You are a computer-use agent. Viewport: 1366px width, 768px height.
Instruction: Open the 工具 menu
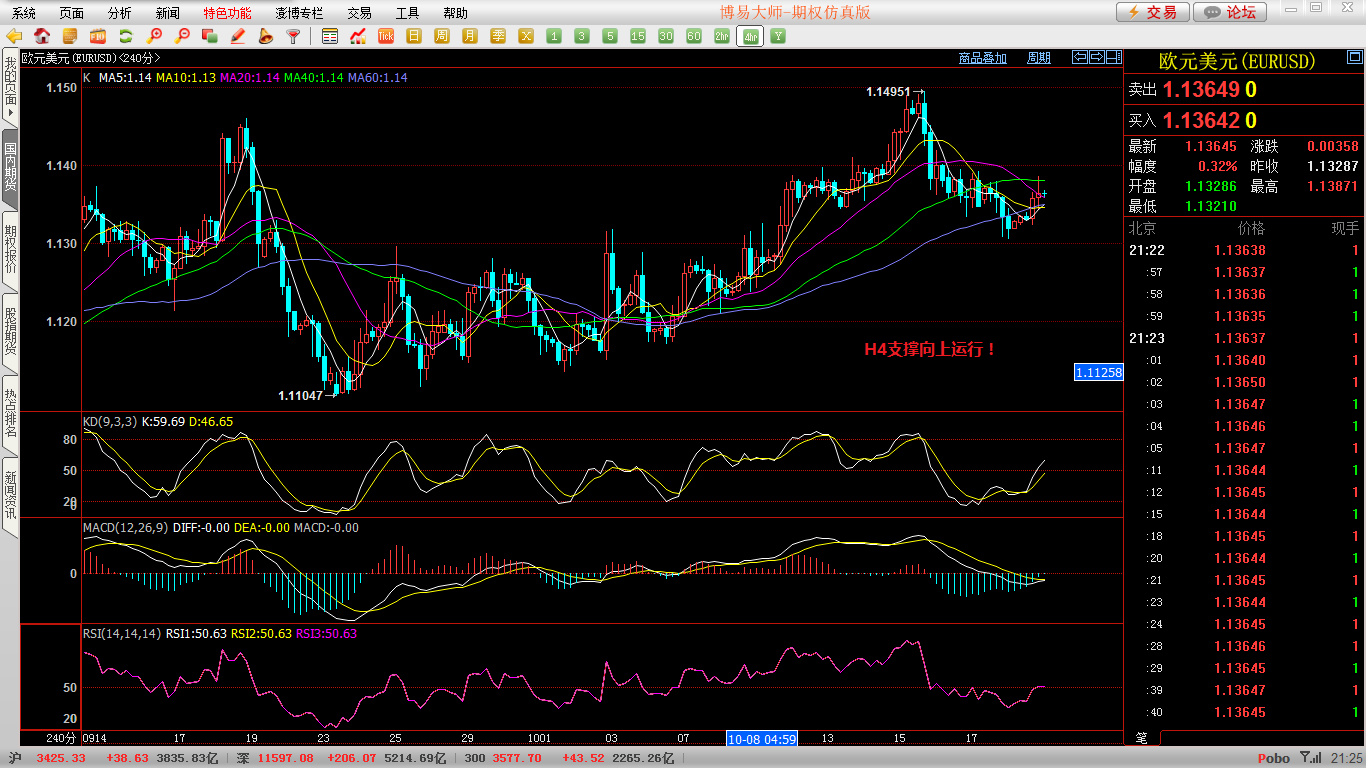point(408,13)
